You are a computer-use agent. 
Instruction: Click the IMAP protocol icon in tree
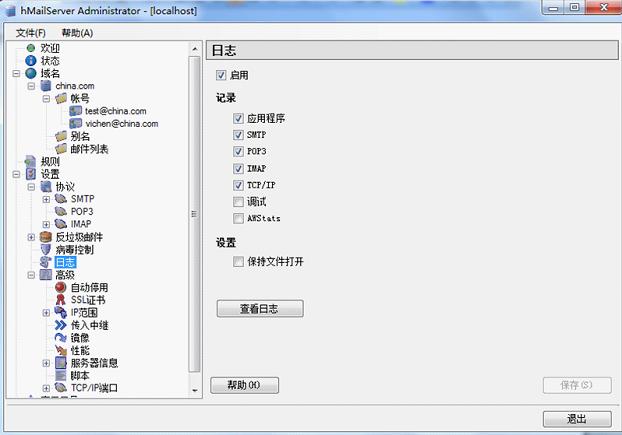tap(61, 224)
